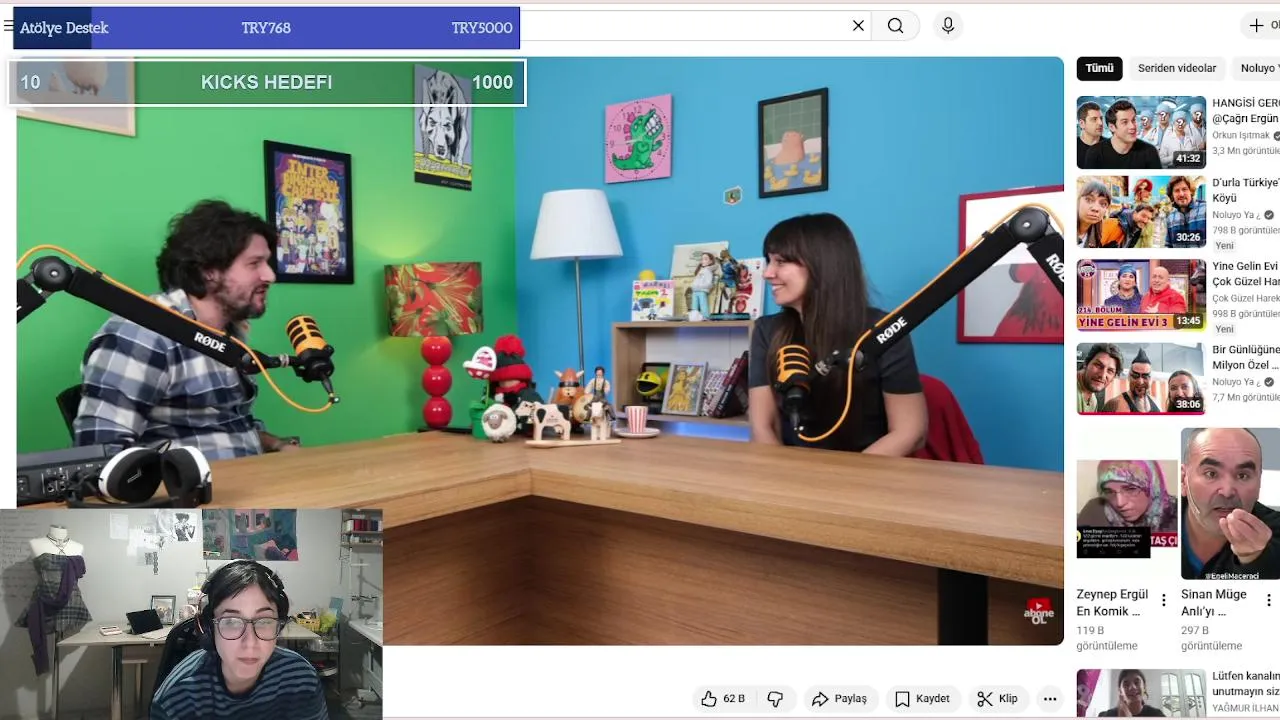Click the Bir Günlüğüne video title
Viewport: 1280px width, 720px height.
tap(1246, 357)
